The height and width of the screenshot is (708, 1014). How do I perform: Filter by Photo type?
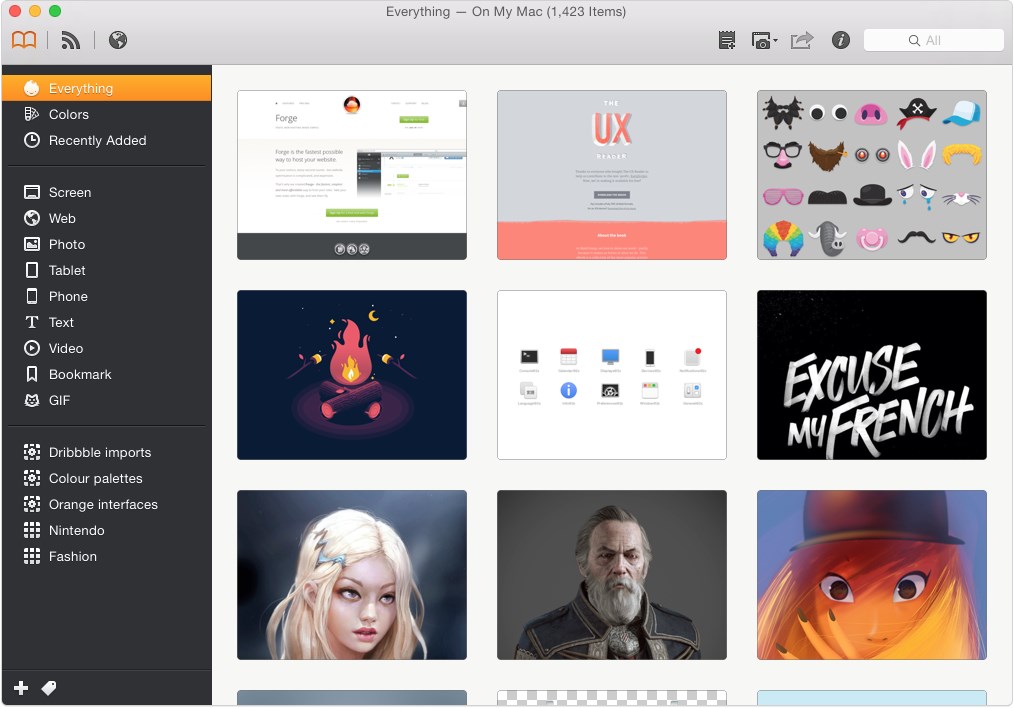tap(107, 244)
